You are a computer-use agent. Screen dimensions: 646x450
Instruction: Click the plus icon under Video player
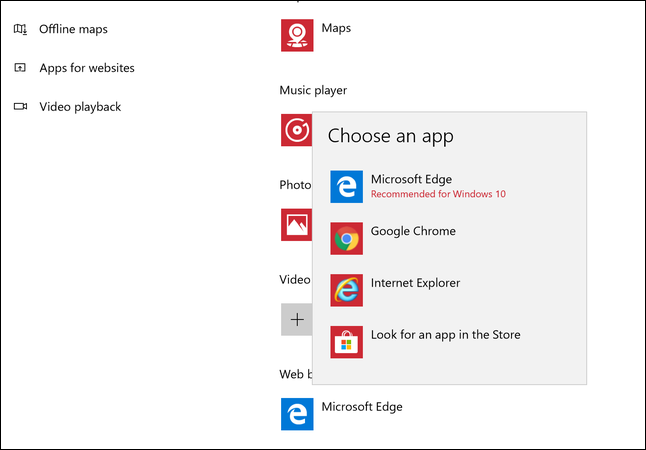tap(296, 319)
